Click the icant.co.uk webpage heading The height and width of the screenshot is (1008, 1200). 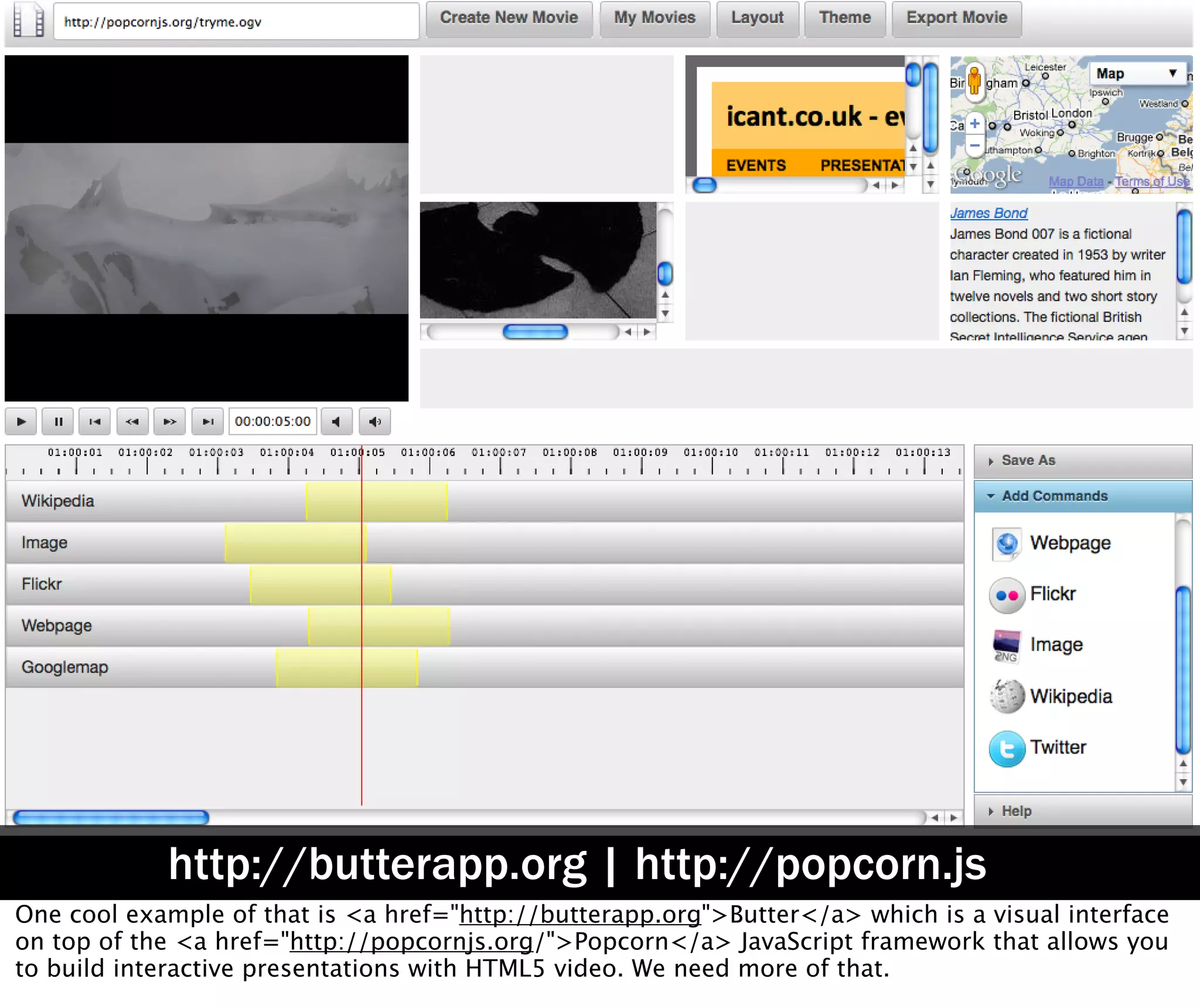[814, 116]
